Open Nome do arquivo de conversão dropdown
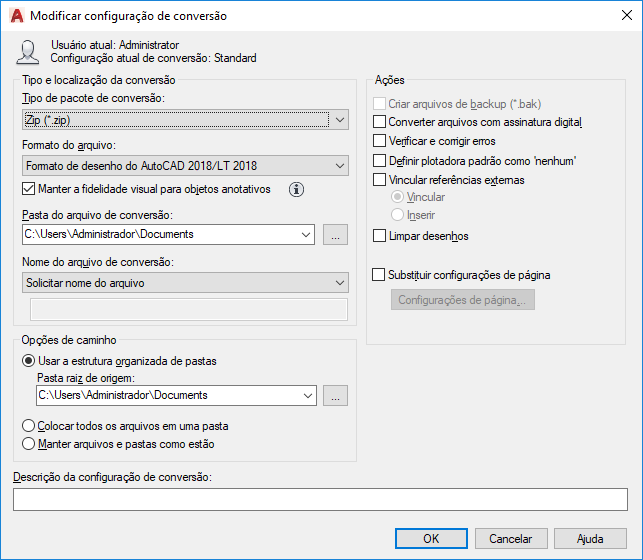The width and height of the screenshot is (643, 560). coord(185,282)
